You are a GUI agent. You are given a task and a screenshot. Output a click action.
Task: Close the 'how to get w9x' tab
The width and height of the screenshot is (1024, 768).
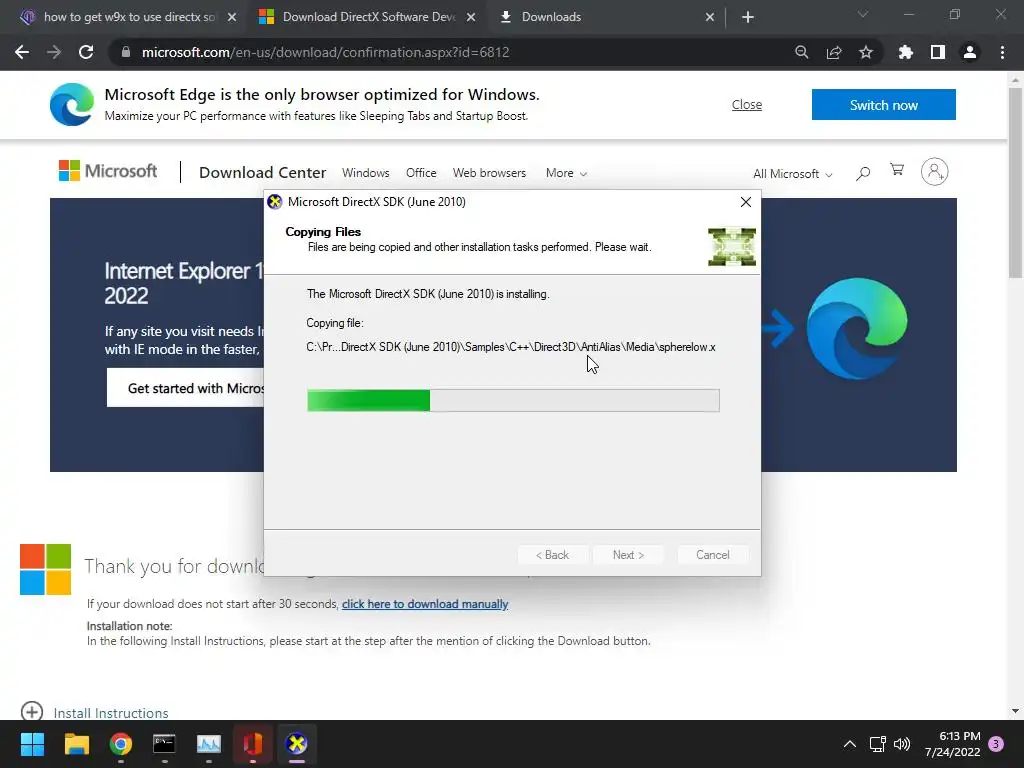(232, 17)
